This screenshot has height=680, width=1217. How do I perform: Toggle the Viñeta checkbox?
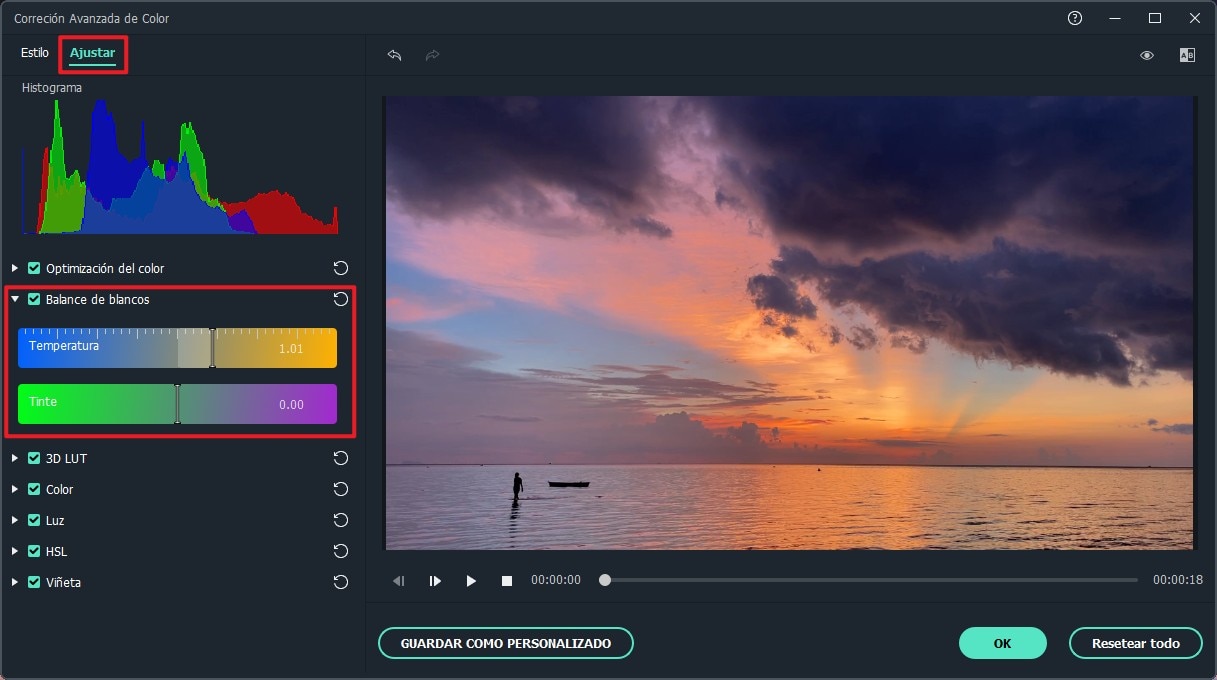tap(35, 582)
